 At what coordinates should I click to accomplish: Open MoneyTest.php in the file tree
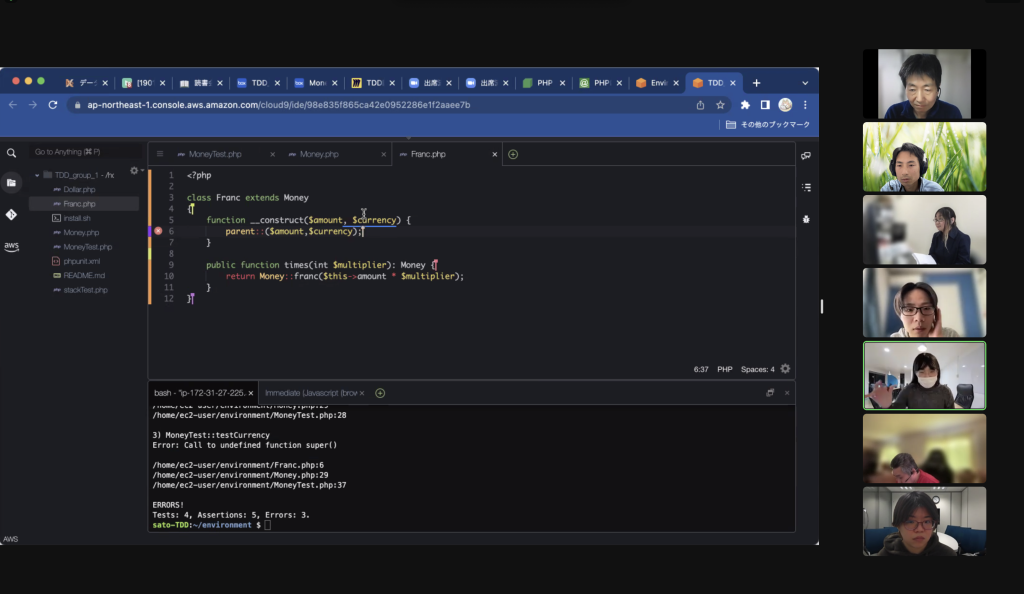88,247
